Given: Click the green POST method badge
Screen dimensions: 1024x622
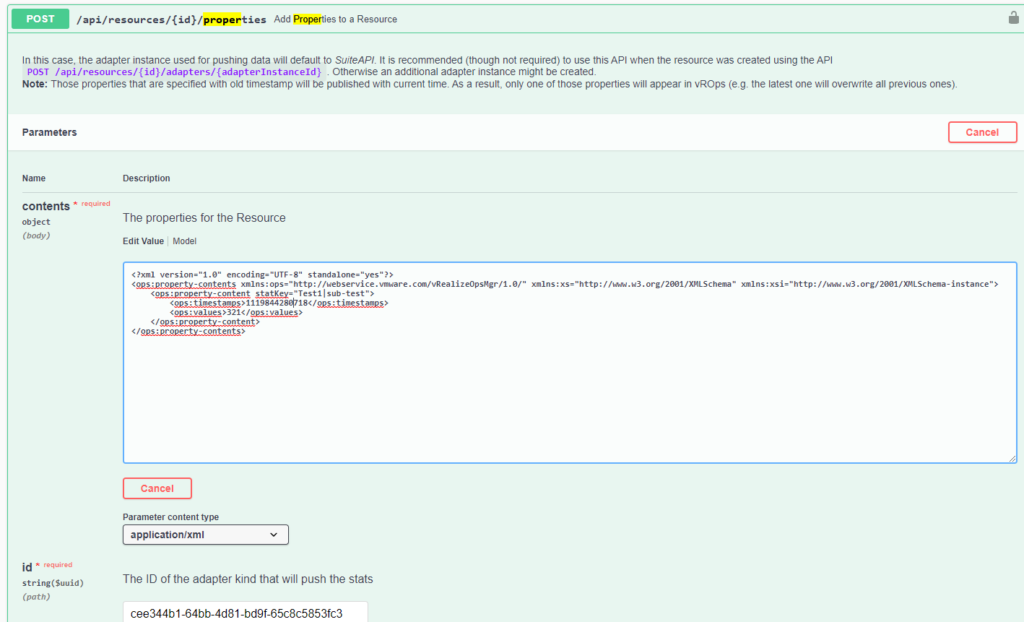Looking at the screenshot, I should 40,19.
